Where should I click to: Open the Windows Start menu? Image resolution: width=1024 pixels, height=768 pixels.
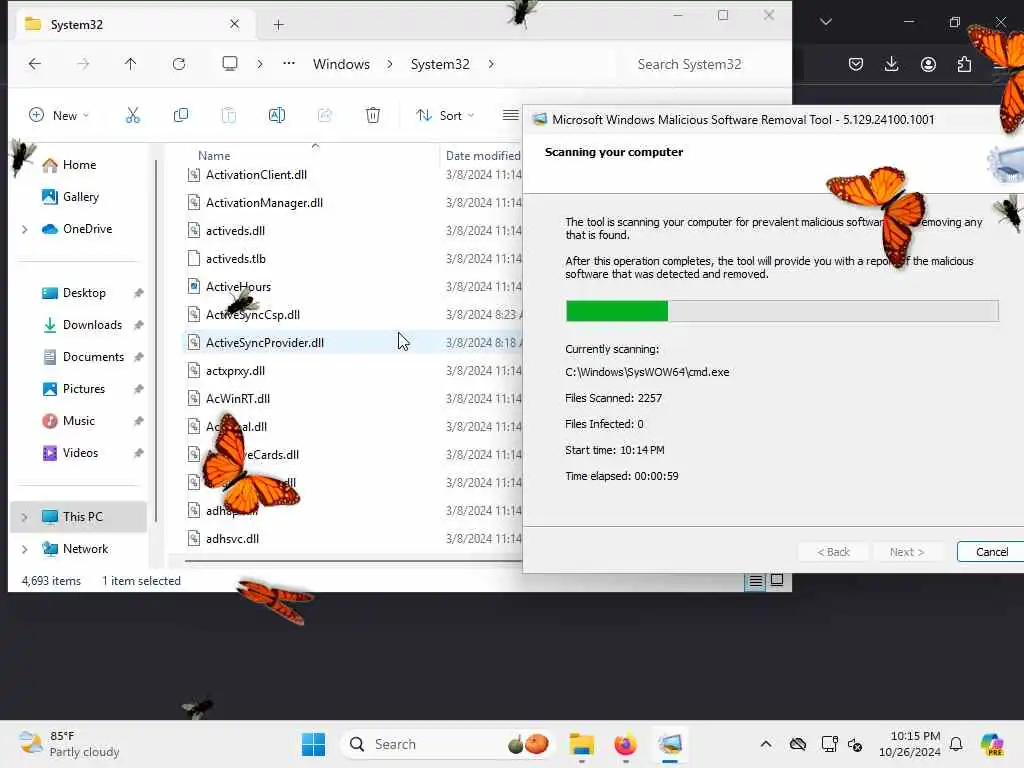pyautogui.click(x=313, y=744)
